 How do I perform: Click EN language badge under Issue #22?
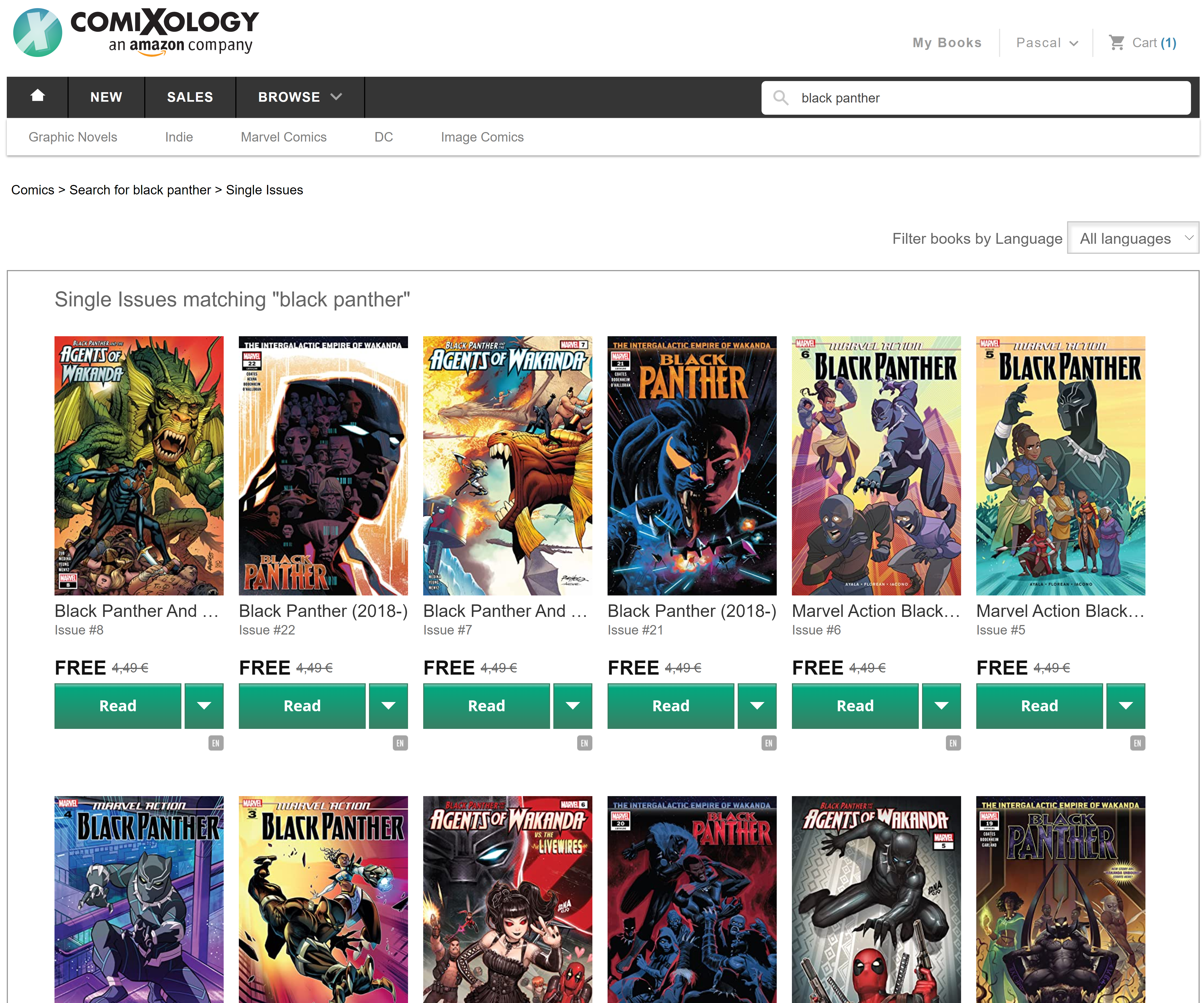tap(400, 743)
